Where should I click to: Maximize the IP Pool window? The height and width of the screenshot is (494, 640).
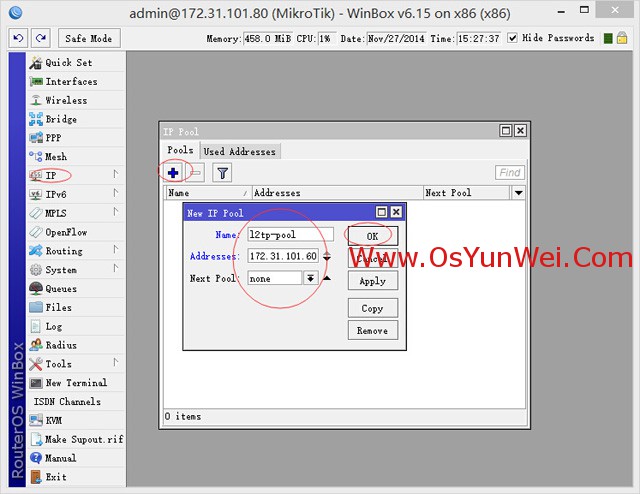pos(506,131)
